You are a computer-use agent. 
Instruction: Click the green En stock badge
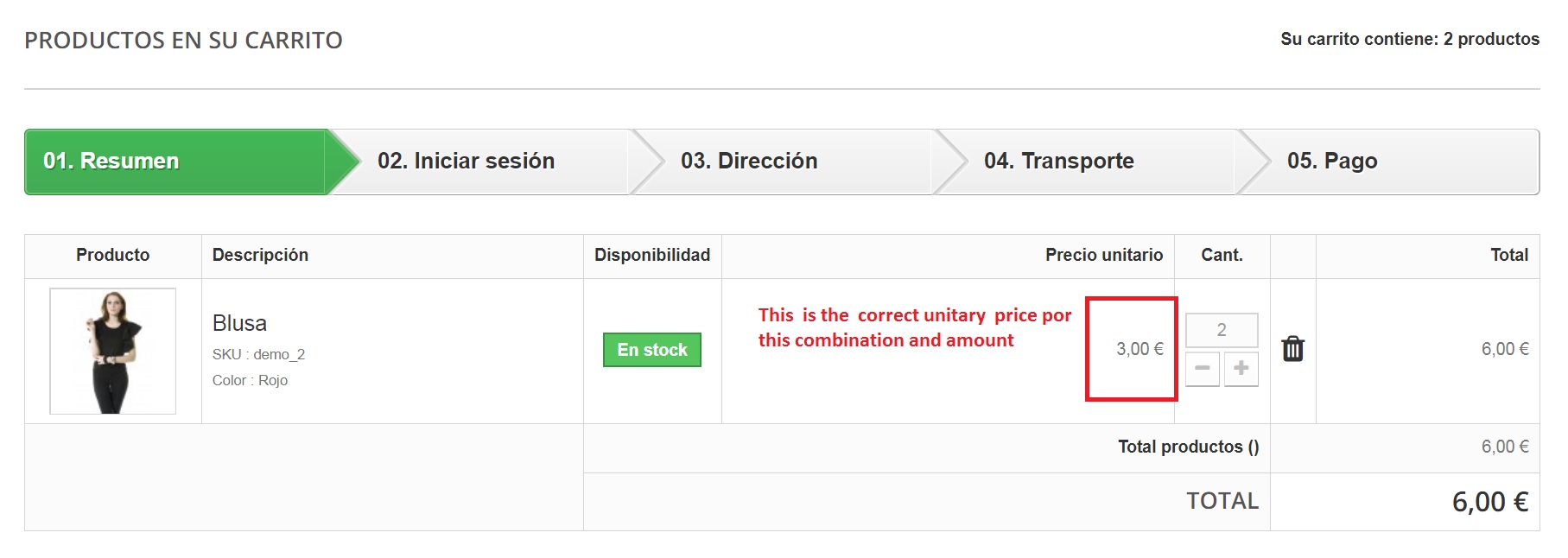click(652, 350)
